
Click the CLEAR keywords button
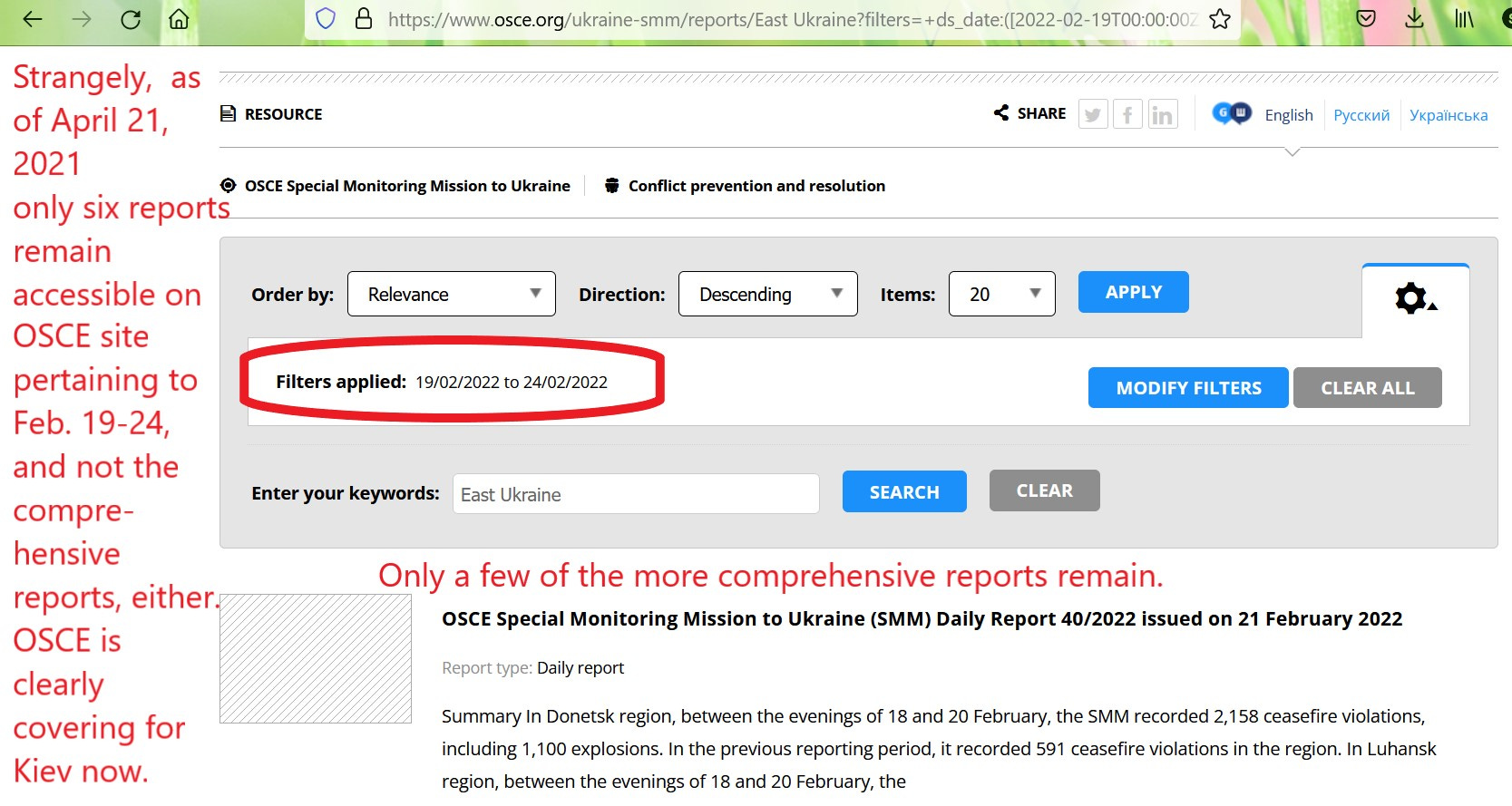pyautogui.click(x=1045, y=490)
